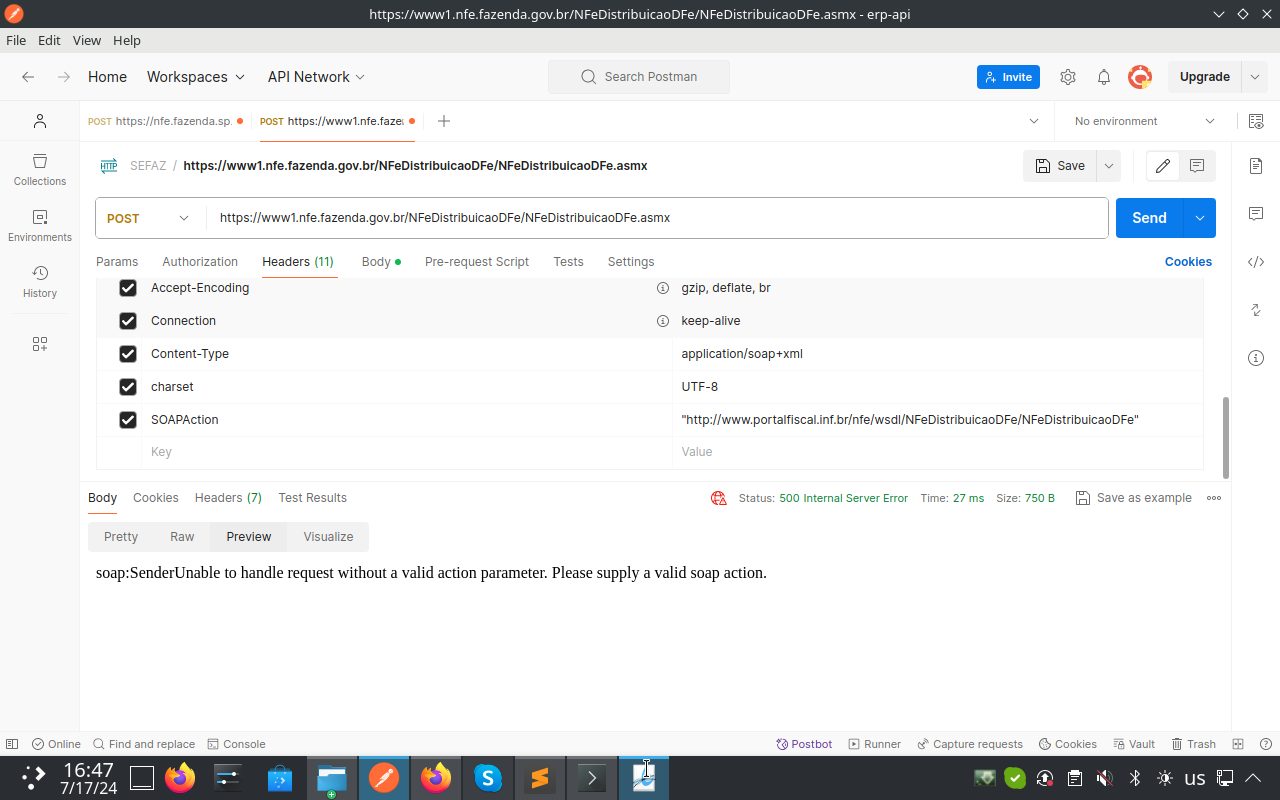Open the File menu
The height and width of the screenshot is (800, 1280).
tap(16, 41)
